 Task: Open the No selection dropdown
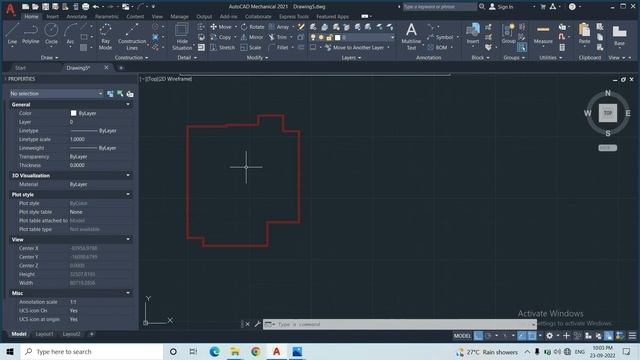click(x=56, y=93)
